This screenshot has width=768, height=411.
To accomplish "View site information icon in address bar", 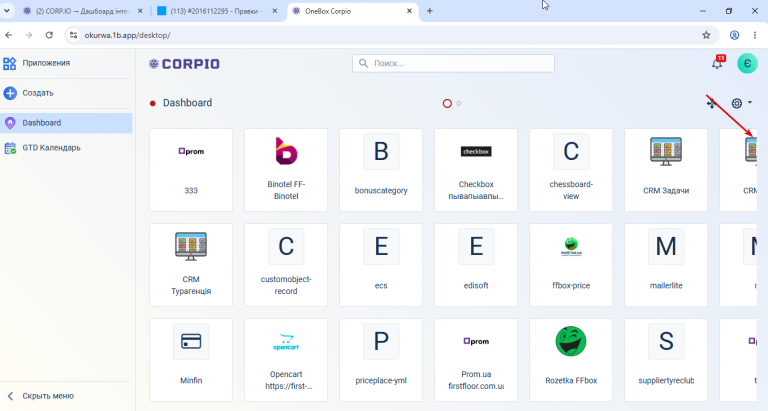I will [x=73, y=35].
